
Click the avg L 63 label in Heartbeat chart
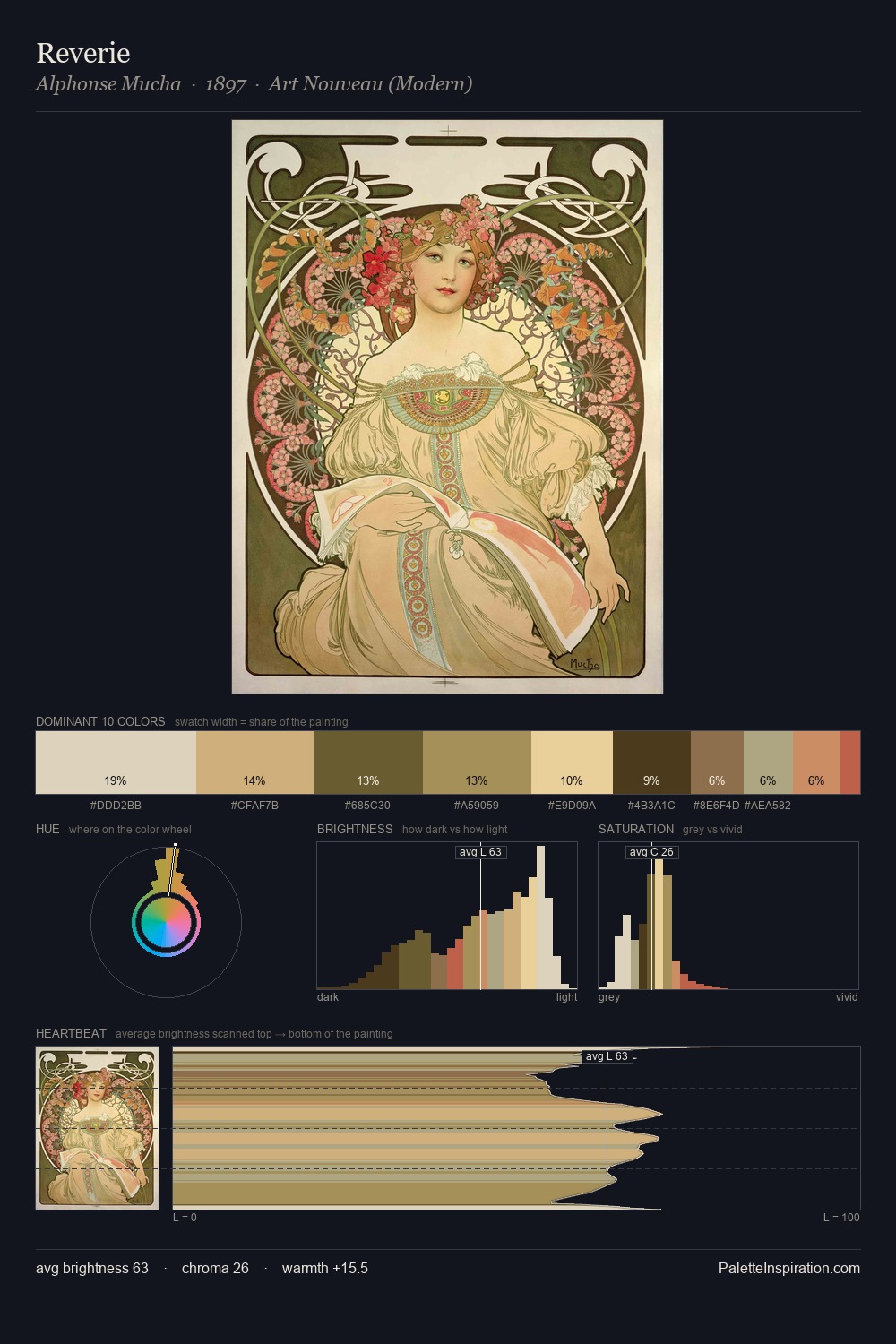point(607,1056)
